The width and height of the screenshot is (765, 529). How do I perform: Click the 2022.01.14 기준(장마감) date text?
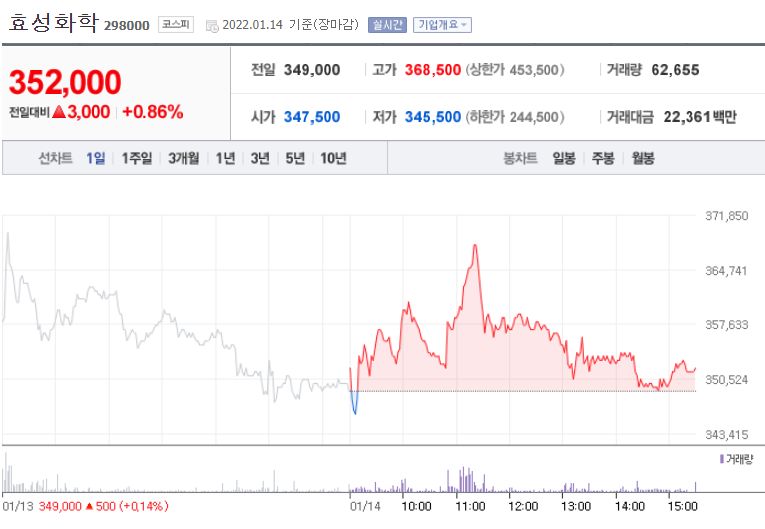pos(290,24)
